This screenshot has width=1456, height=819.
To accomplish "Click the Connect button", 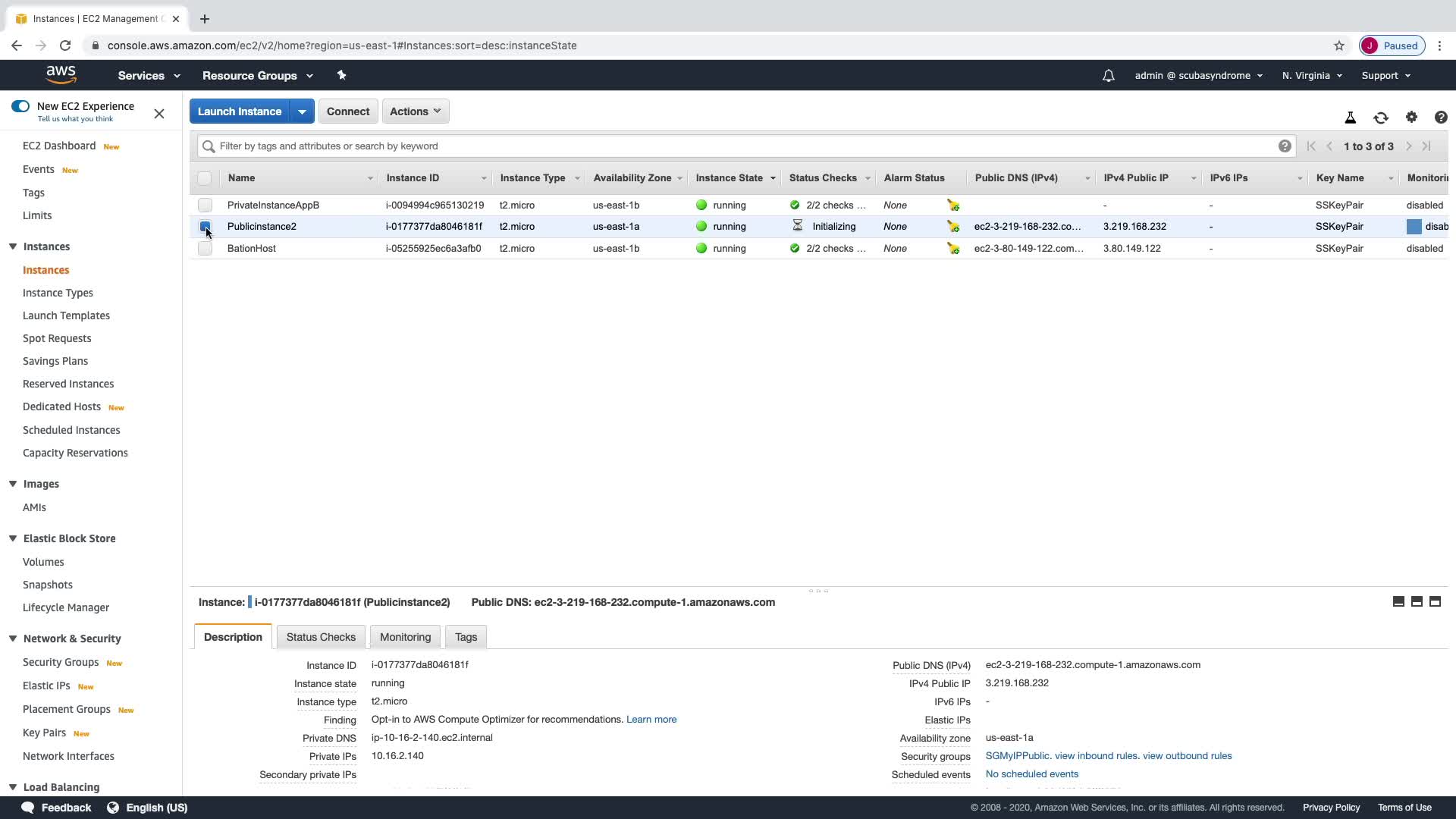I will point(348,111).
